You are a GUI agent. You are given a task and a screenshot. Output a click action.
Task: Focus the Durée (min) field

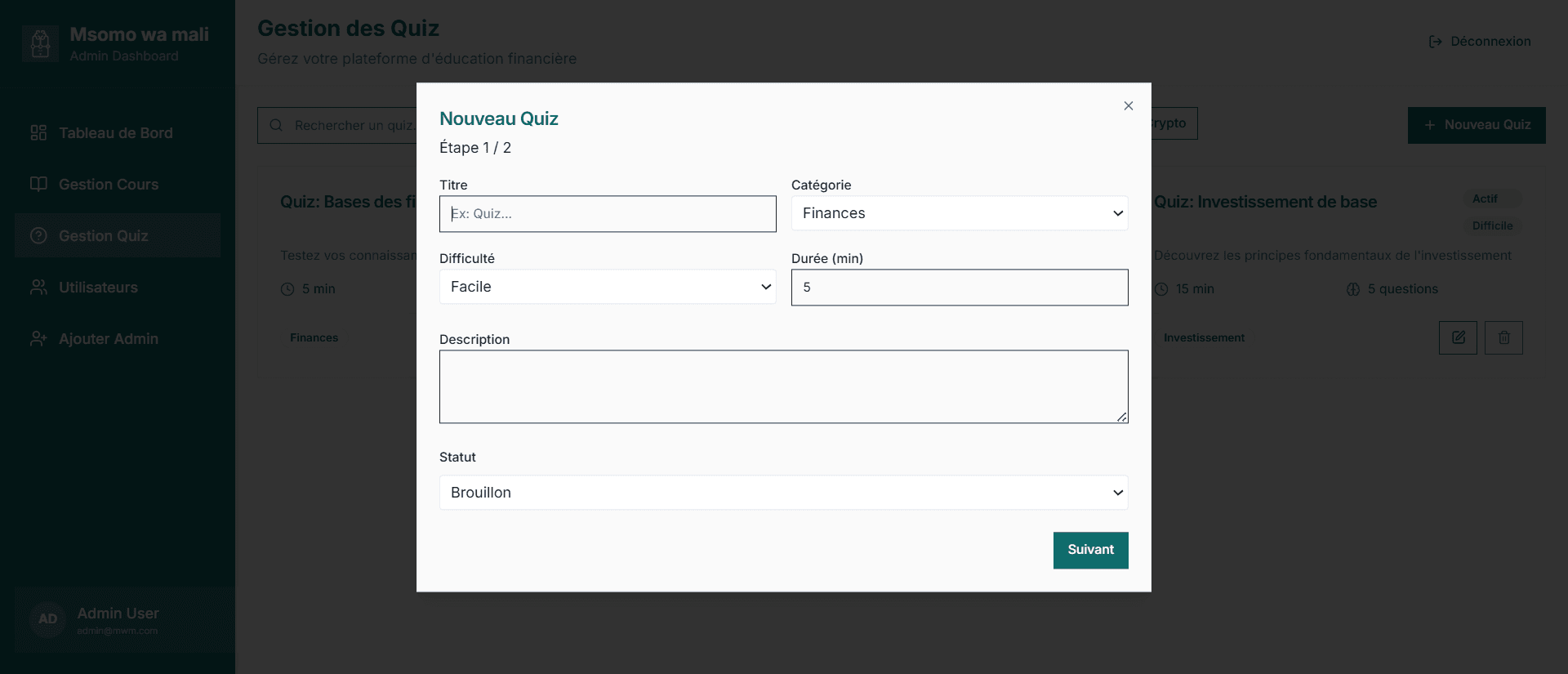pyautogui.click(x=960, y=288)
